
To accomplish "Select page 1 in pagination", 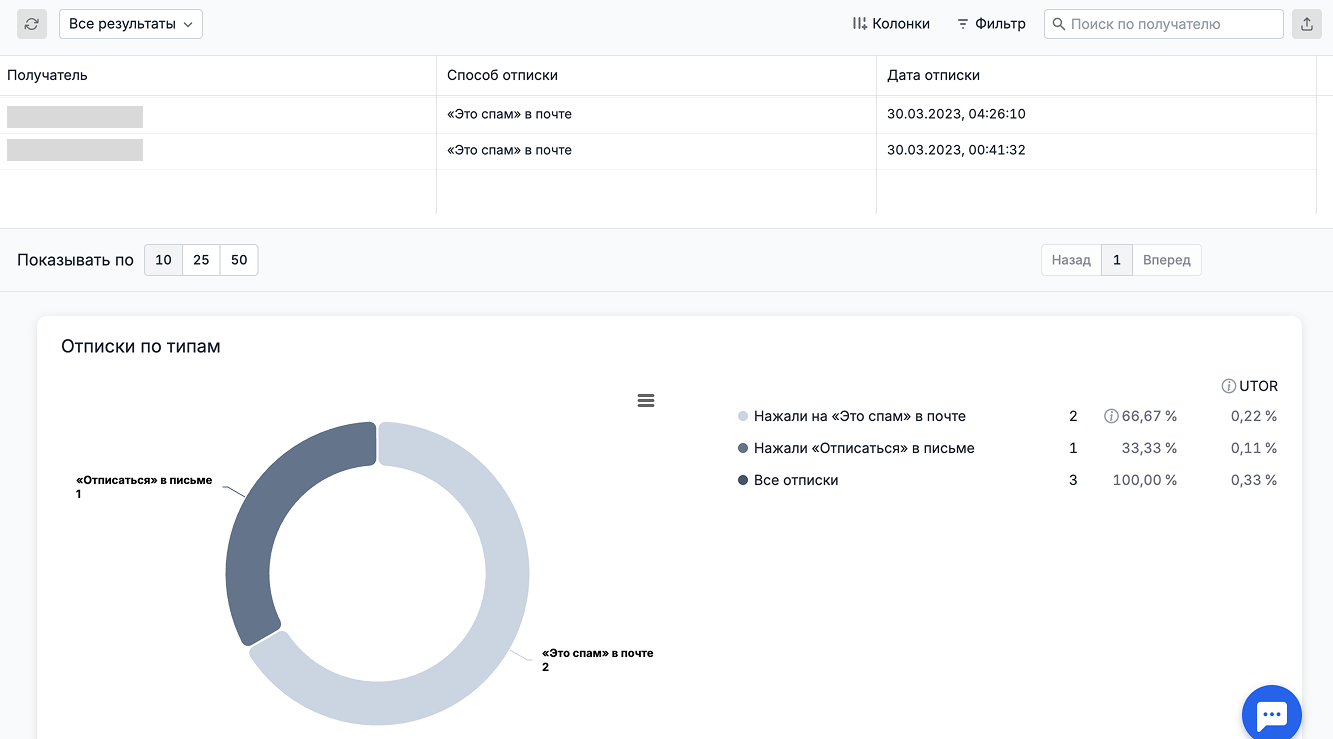I will point(1117,260).
